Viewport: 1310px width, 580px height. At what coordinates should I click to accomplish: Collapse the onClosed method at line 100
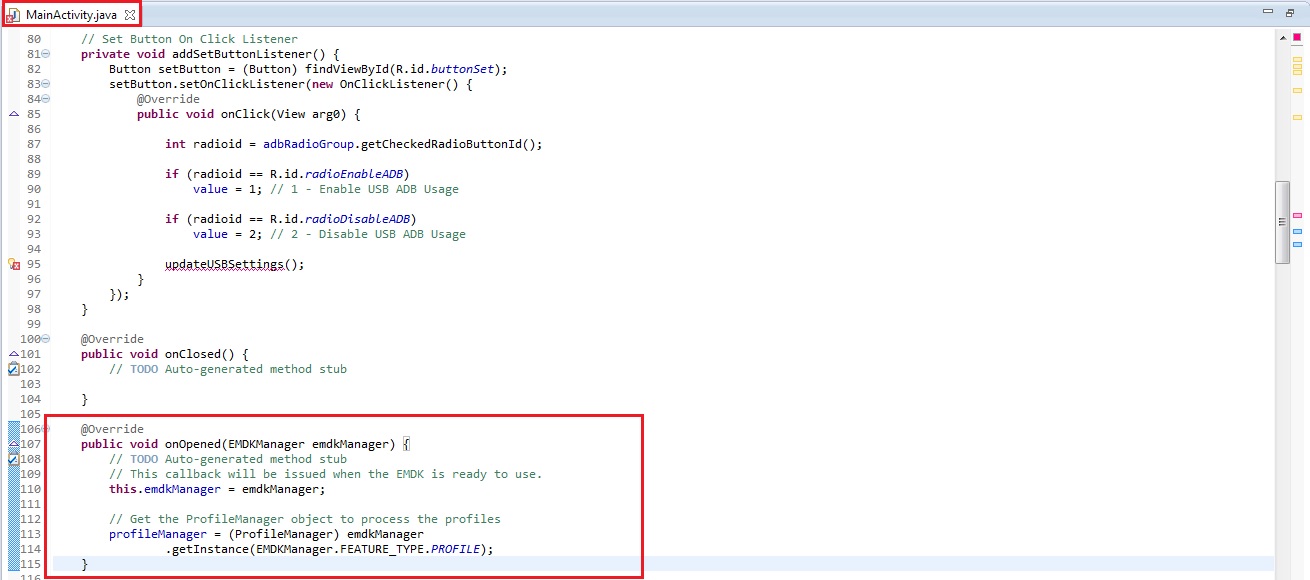(46, 339)
